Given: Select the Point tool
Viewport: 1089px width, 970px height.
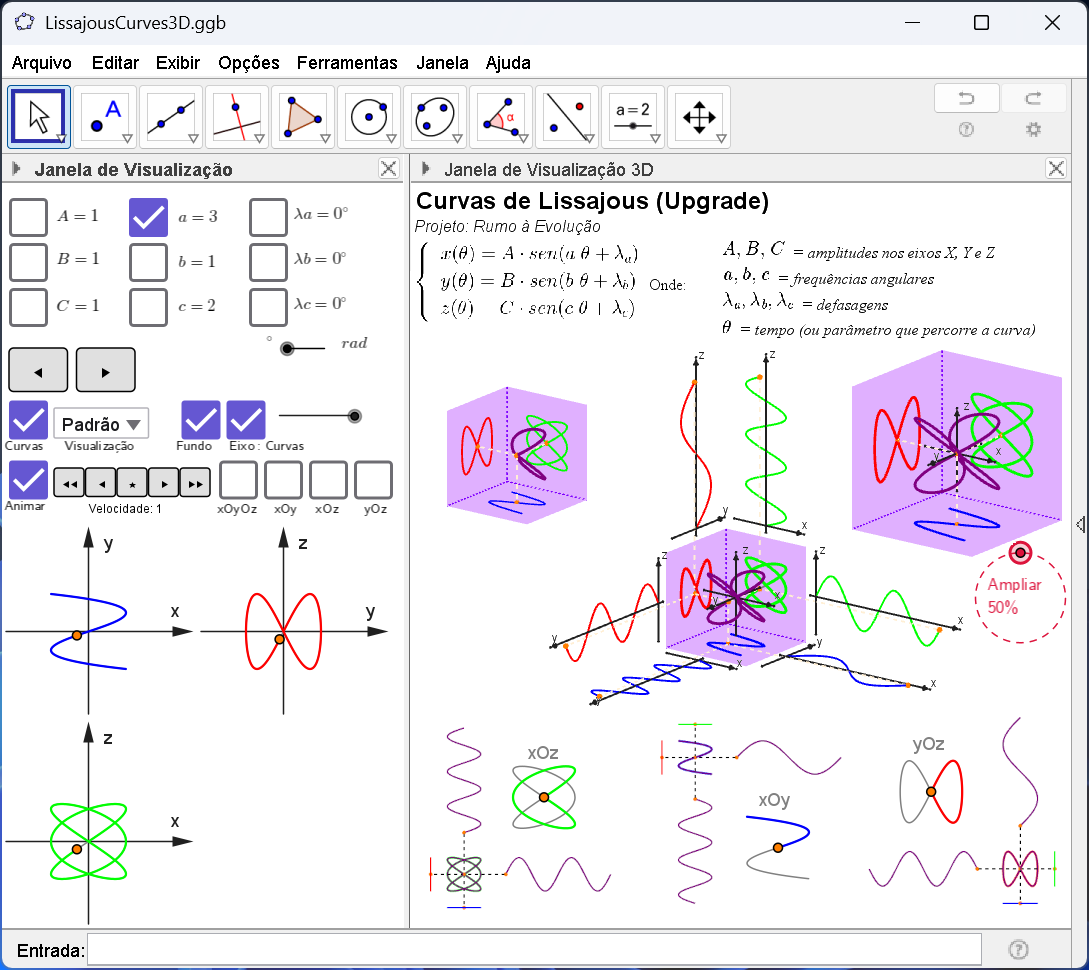Looking at the screenshot, I should [104, 116].
